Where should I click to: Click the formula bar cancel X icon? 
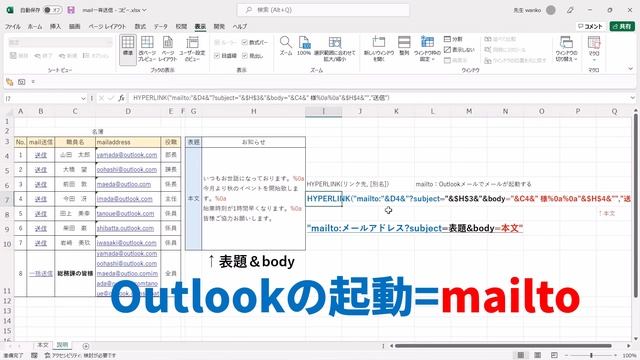point(102,98)
